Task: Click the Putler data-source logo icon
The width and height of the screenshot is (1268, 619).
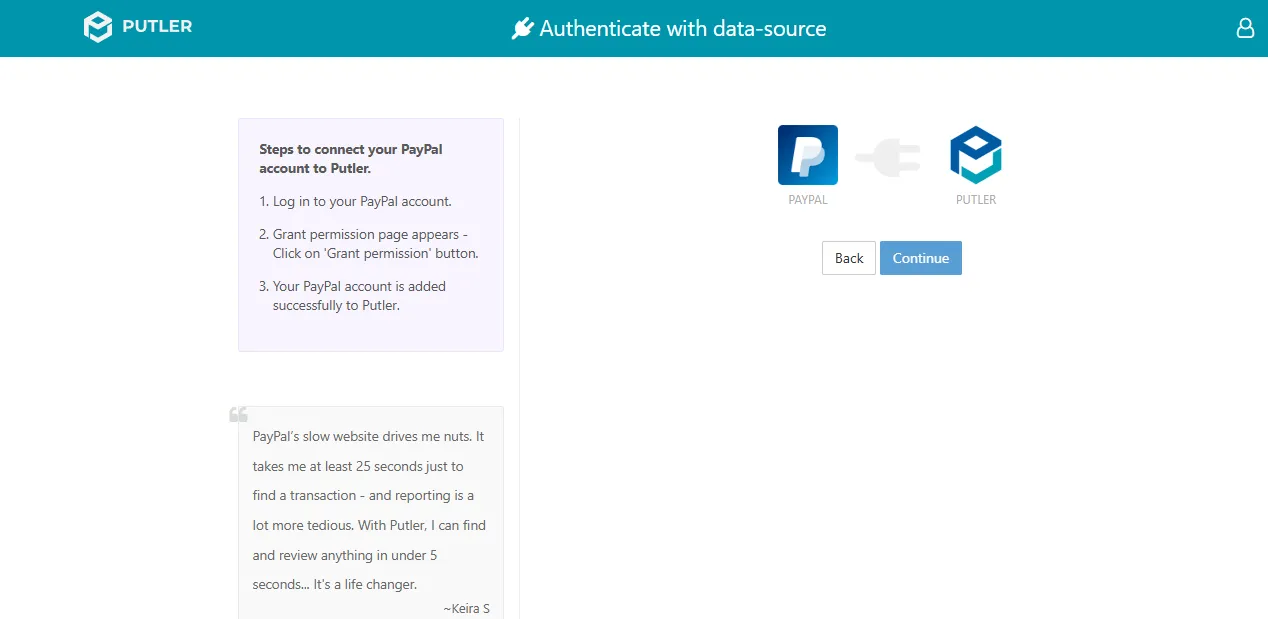Action: (x=976, y=155)
